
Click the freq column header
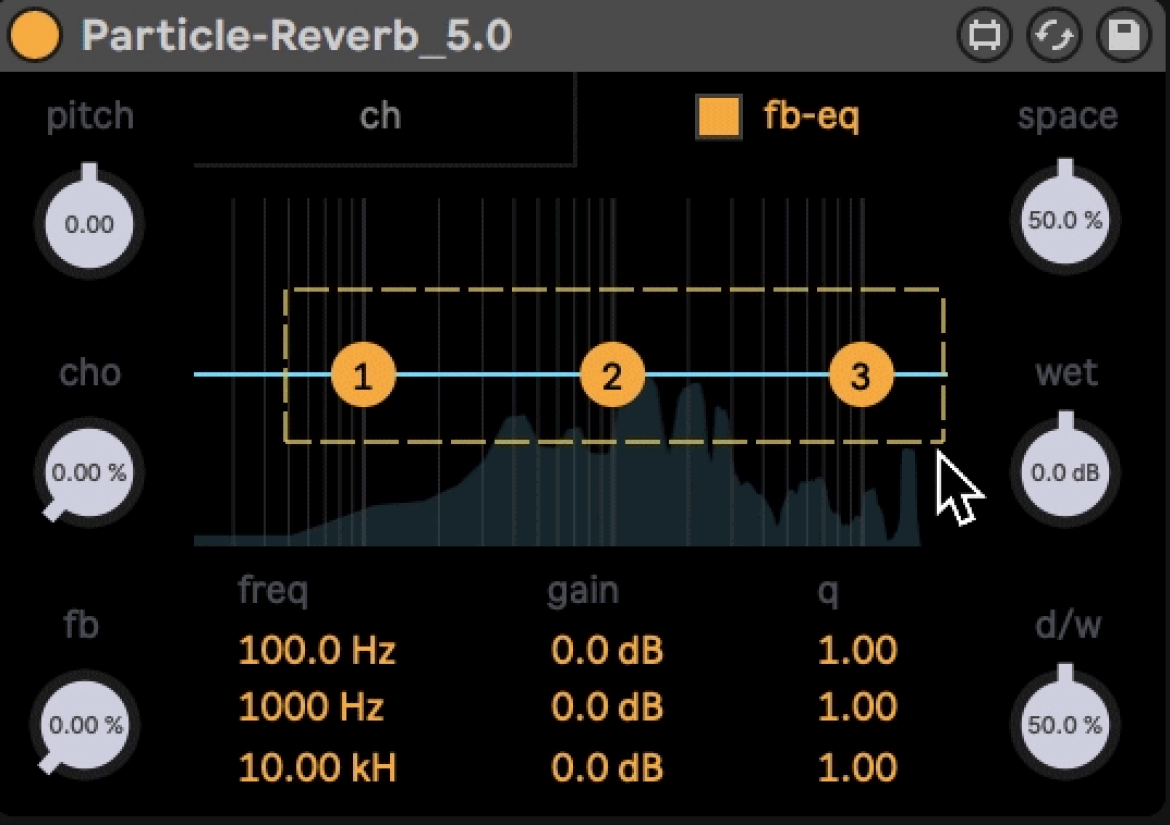coord(273,591)
